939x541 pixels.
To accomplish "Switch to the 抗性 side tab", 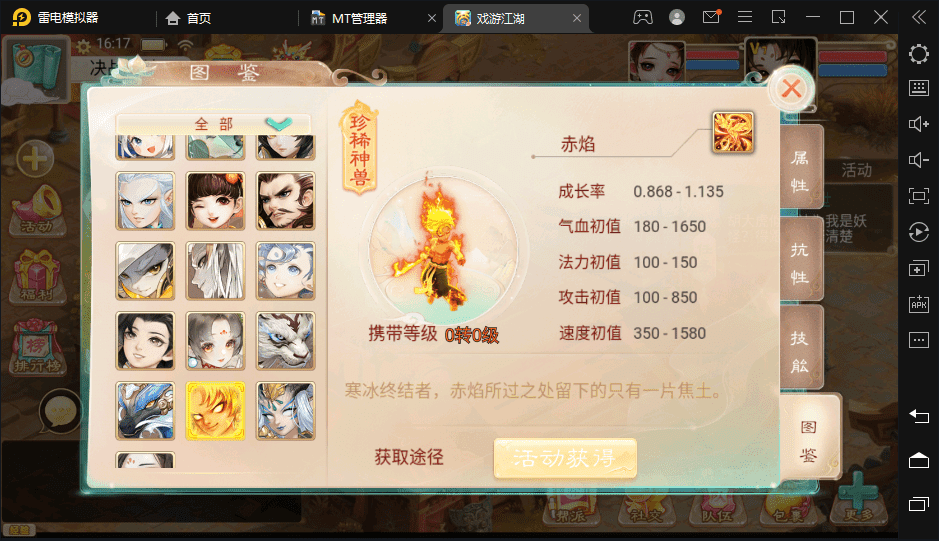I will coord(801,262).
